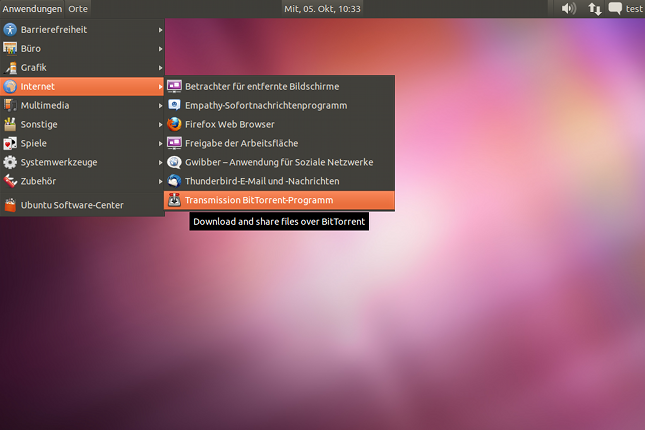Screen dimensions: 645x430
Task: Open the Anwendungen menu
Action: click(x=32, y=9)
